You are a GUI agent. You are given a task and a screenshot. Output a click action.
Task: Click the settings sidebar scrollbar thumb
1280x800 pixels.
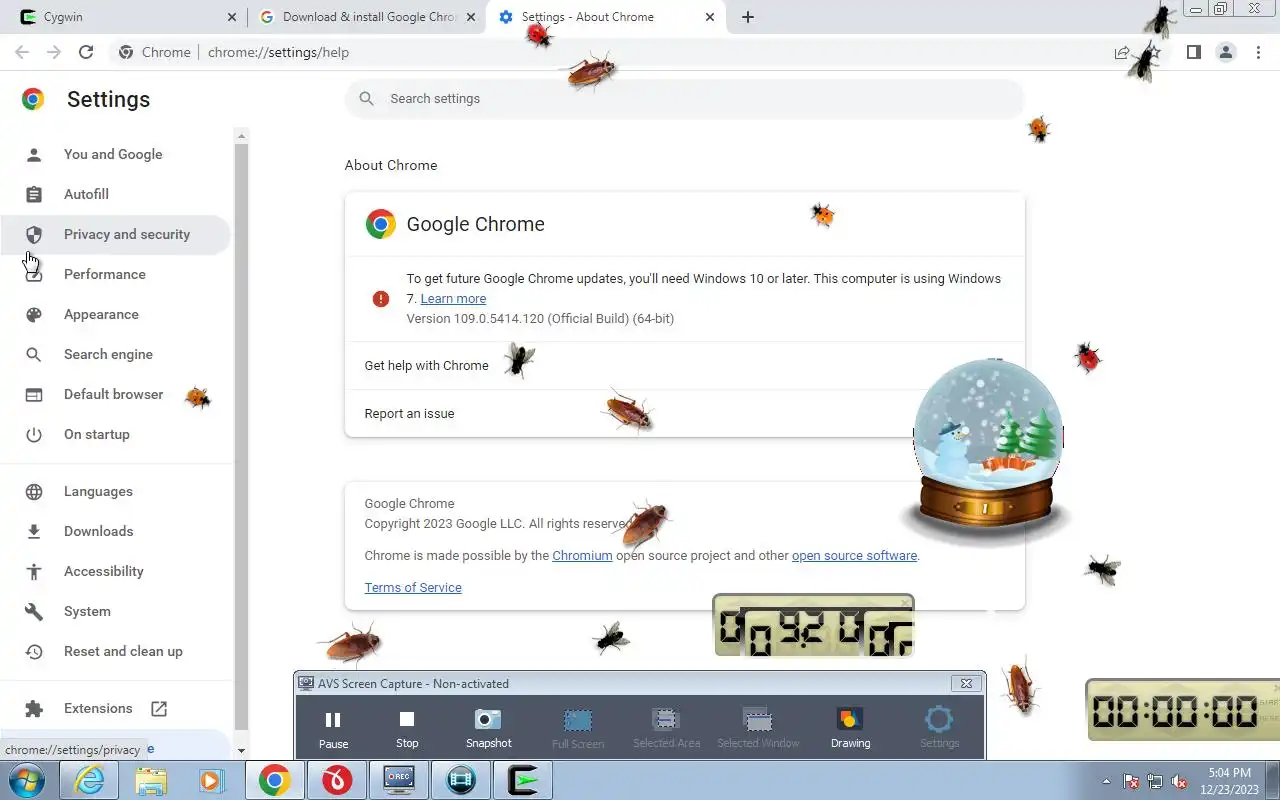[x=241, y=435]
